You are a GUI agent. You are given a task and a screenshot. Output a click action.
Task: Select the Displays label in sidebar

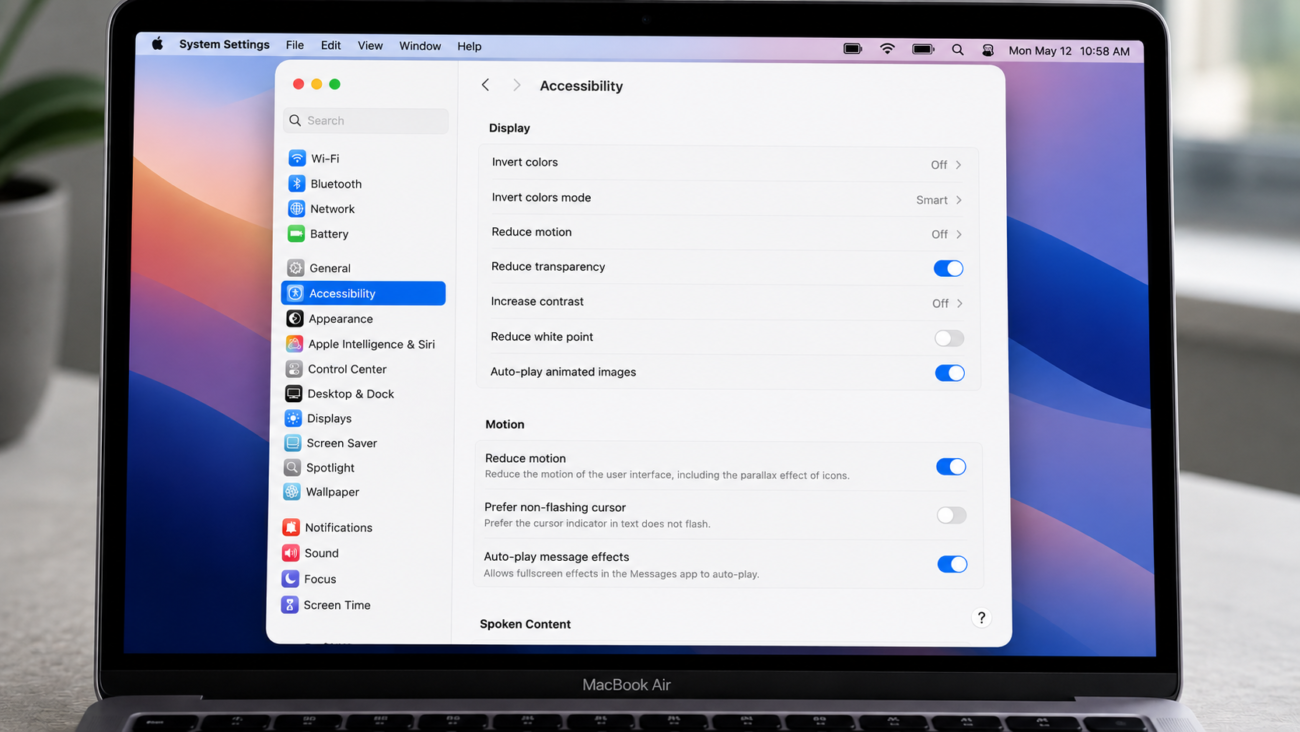click(x=329, y=418)
